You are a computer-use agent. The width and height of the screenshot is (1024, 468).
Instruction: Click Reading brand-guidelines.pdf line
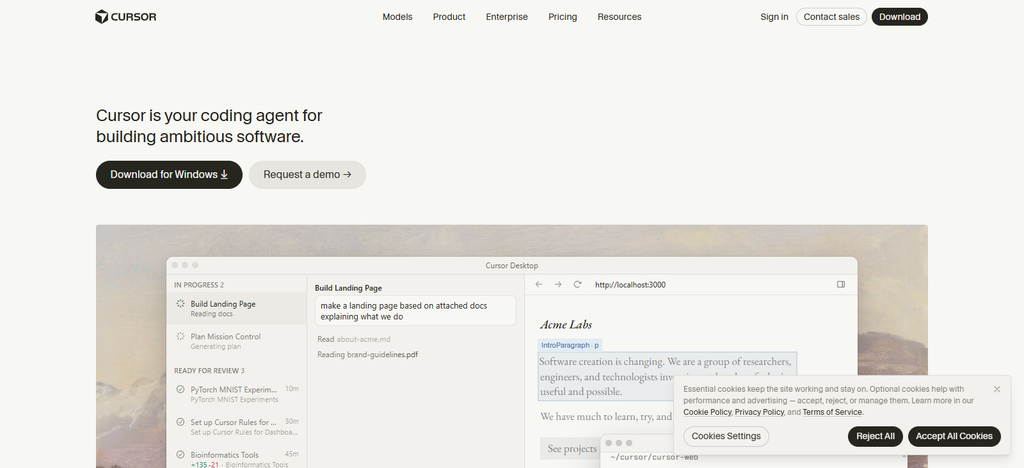[368, 355]
